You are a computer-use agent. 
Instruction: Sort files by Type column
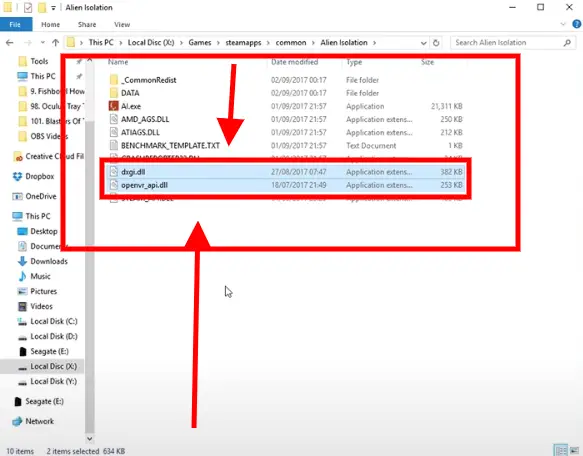click(x=354, y=62)
